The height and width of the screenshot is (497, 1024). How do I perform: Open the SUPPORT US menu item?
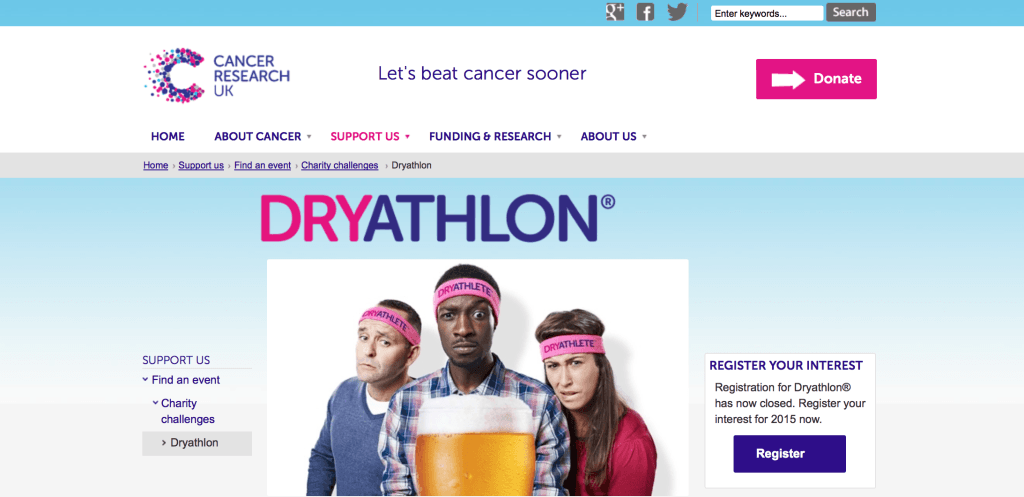point(365,136)
